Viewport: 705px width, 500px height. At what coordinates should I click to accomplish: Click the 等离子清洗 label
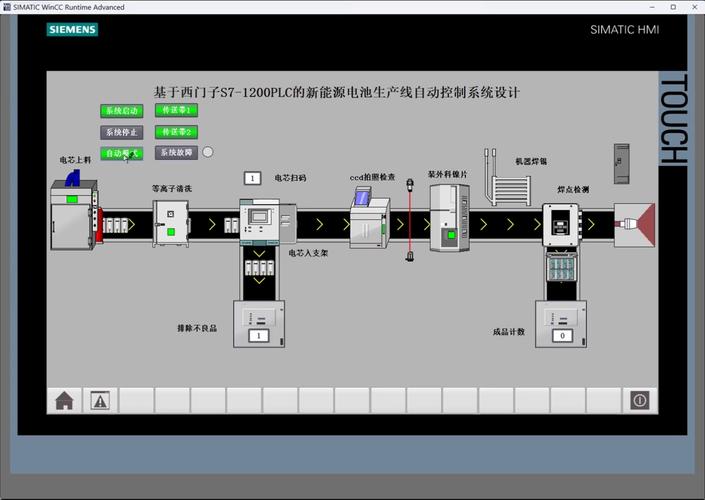pyautogui.click(x=172, y=188)
